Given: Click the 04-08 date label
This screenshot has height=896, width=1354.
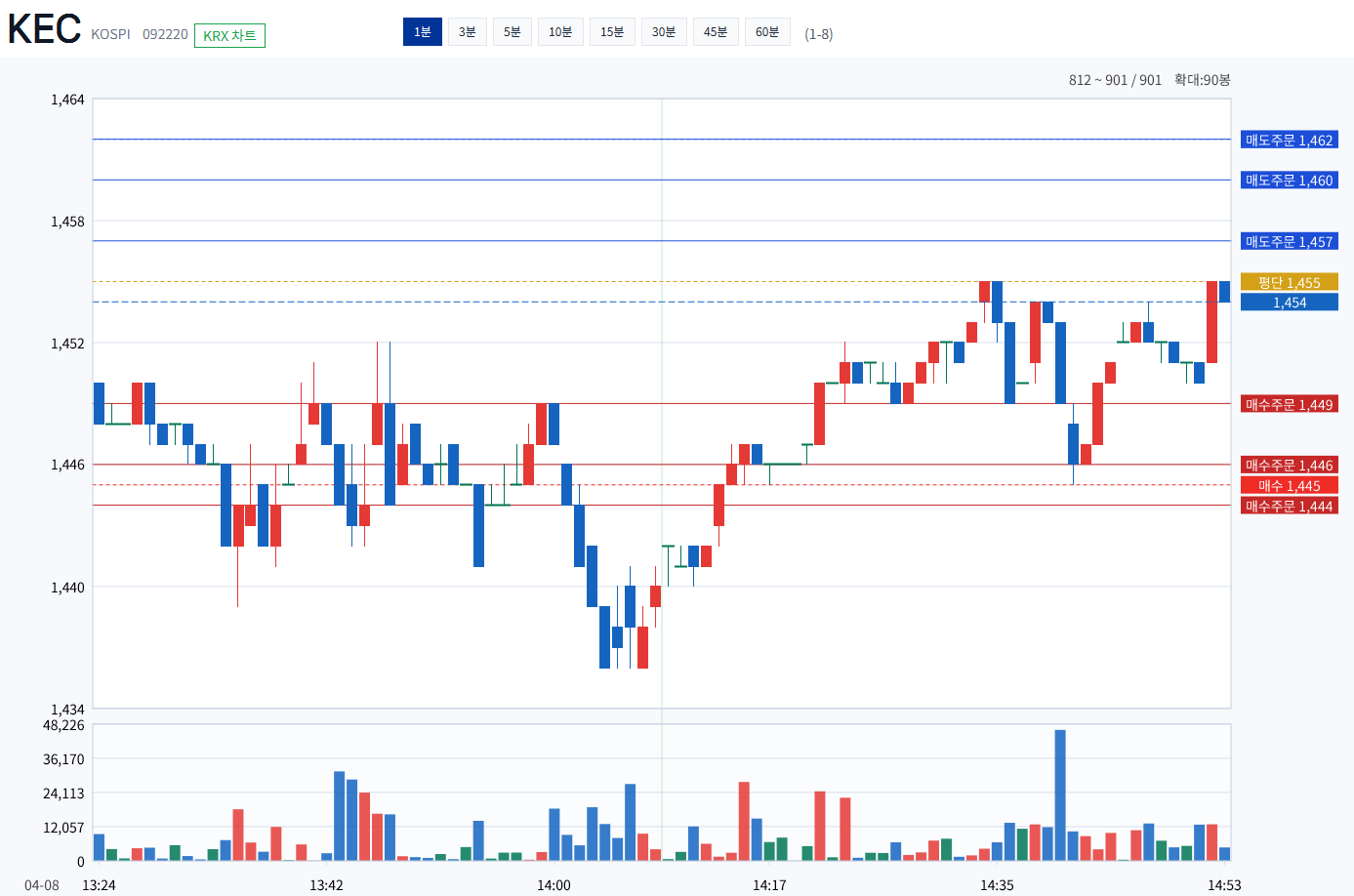Looking at the screenshot, I should [42, 885].
